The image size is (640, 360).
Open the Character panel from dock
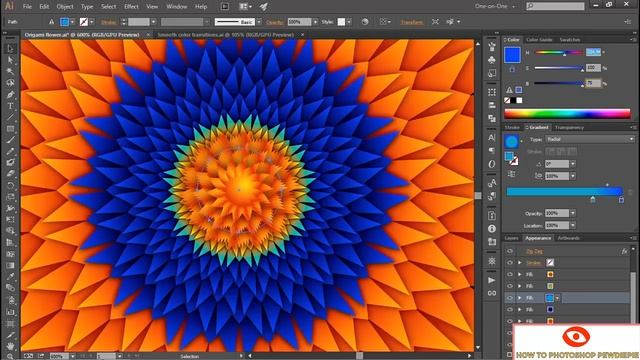tap(492, 138)
